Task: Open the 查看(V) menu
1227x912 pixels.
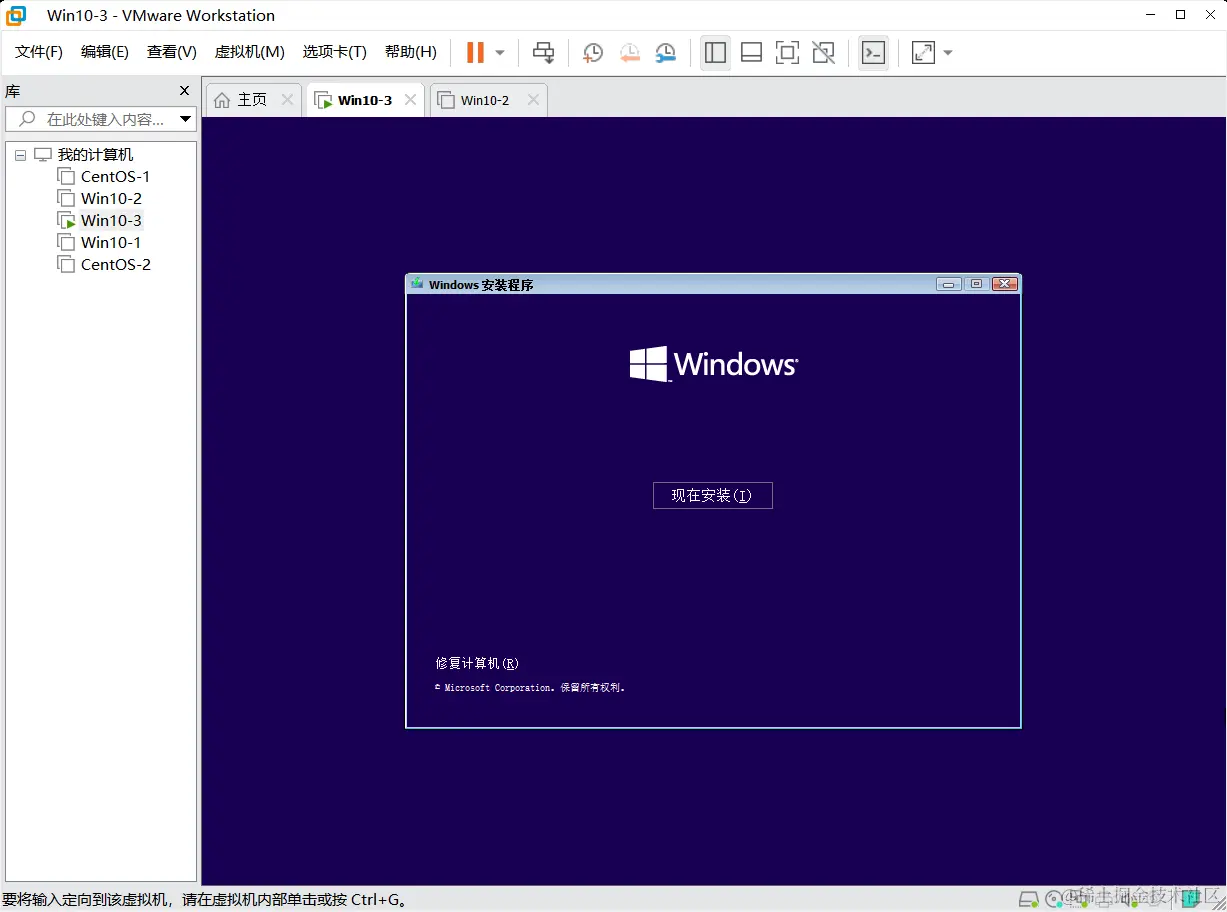Action: [172, 52]
